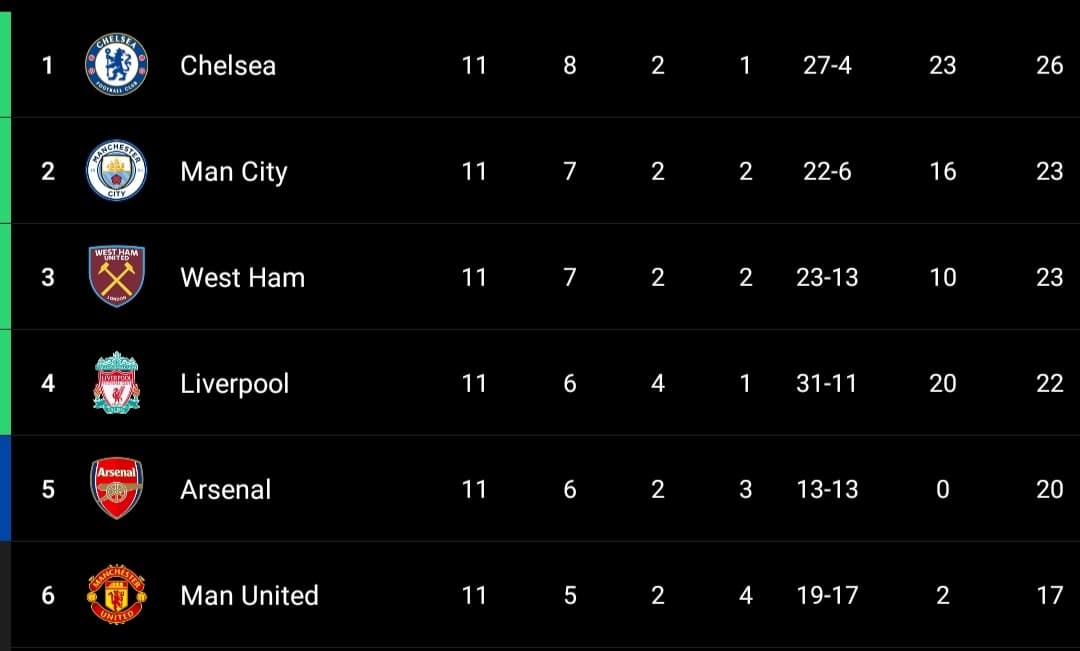This screenshot has height=651, width=1080.
Task: Click Liverpool's 31-11 goals record
Action: click(827, 384)
